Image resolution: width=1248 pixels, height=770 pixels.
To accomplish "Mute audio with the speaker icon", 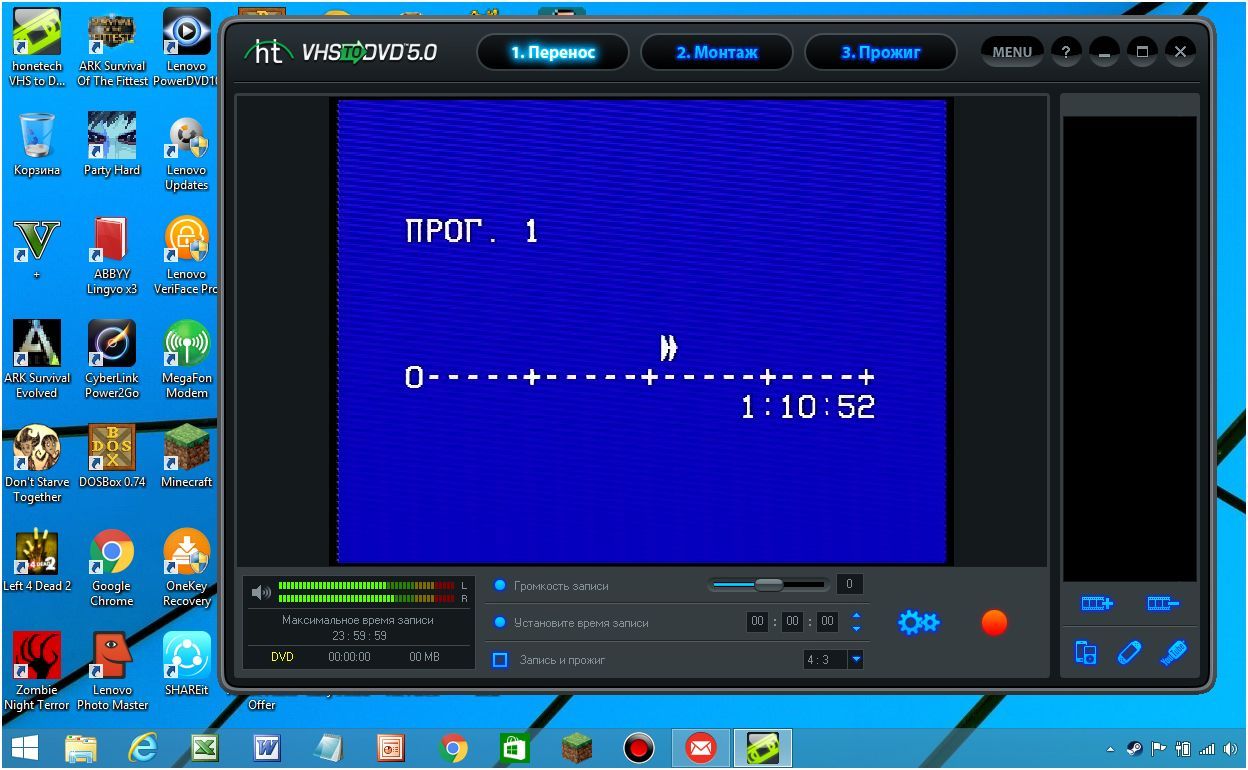I will coord(261,592).
